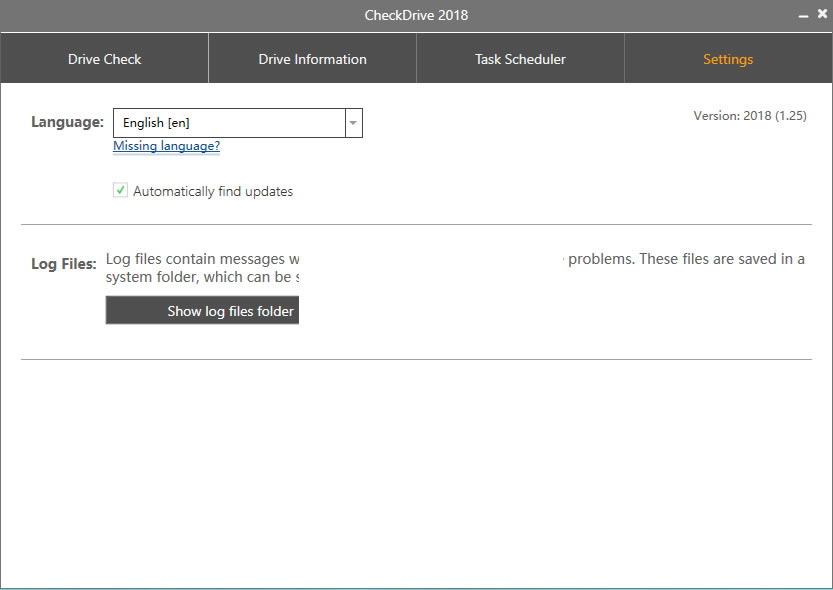Screen dimensions: 833x590
Task: Click the English [en] language combo box
Action: point(228,123)
